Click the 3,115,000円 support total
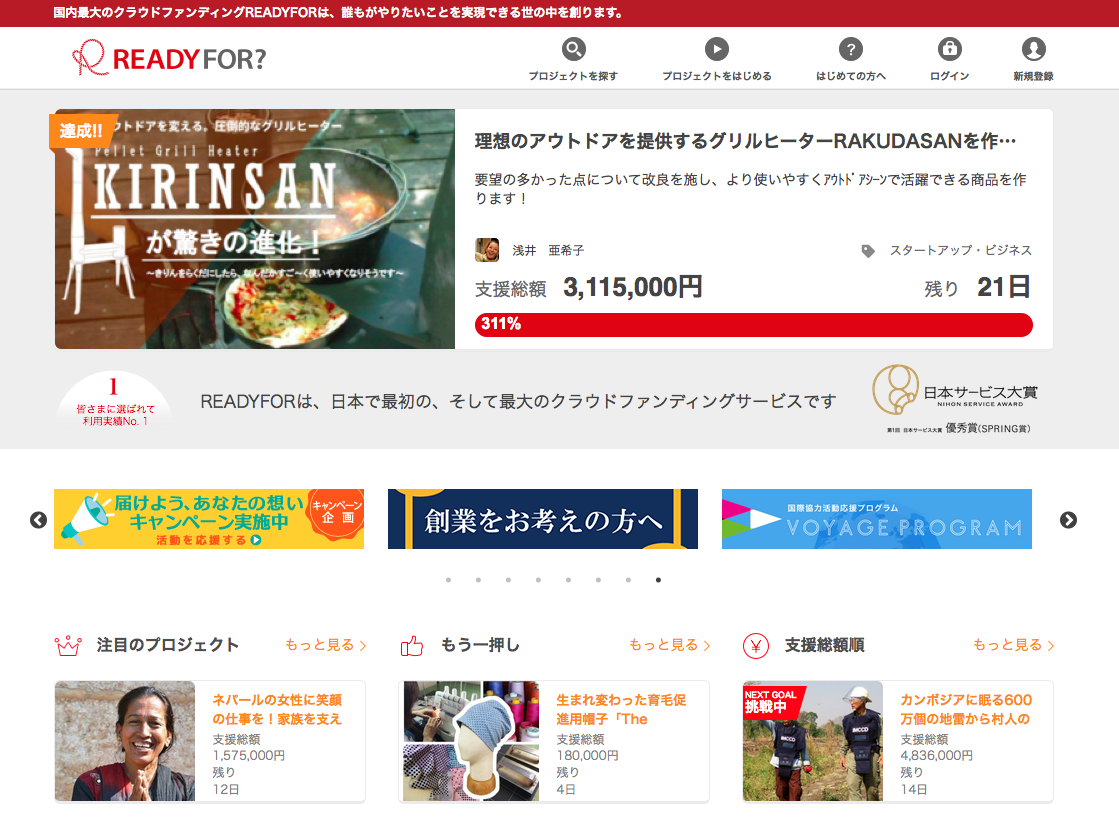1119x828 pixels. coord(632,288)
